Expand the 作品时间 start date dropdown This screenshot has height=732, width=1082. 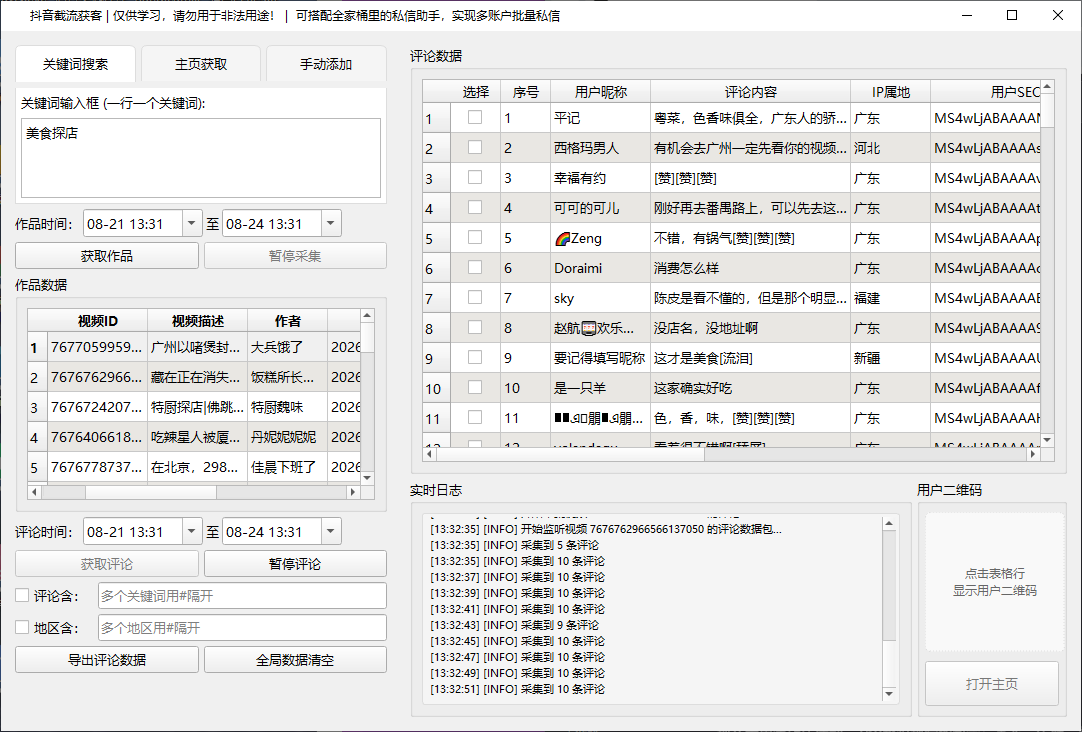(192, 224)
